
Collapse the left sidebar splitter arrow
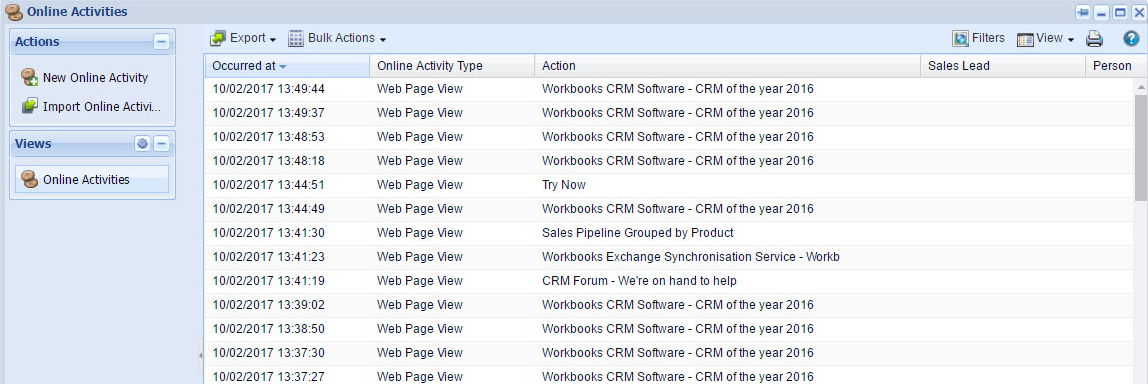tap(201, 355)
